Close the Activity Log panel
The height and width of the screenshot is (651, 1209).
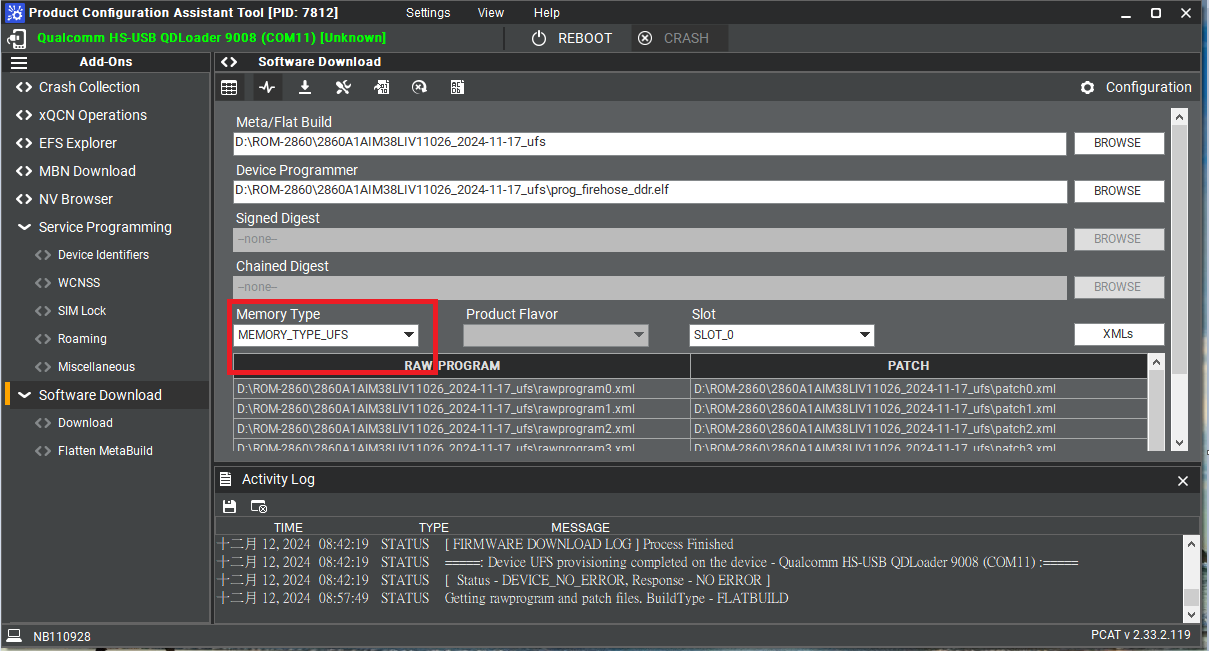click(1183, 481)
